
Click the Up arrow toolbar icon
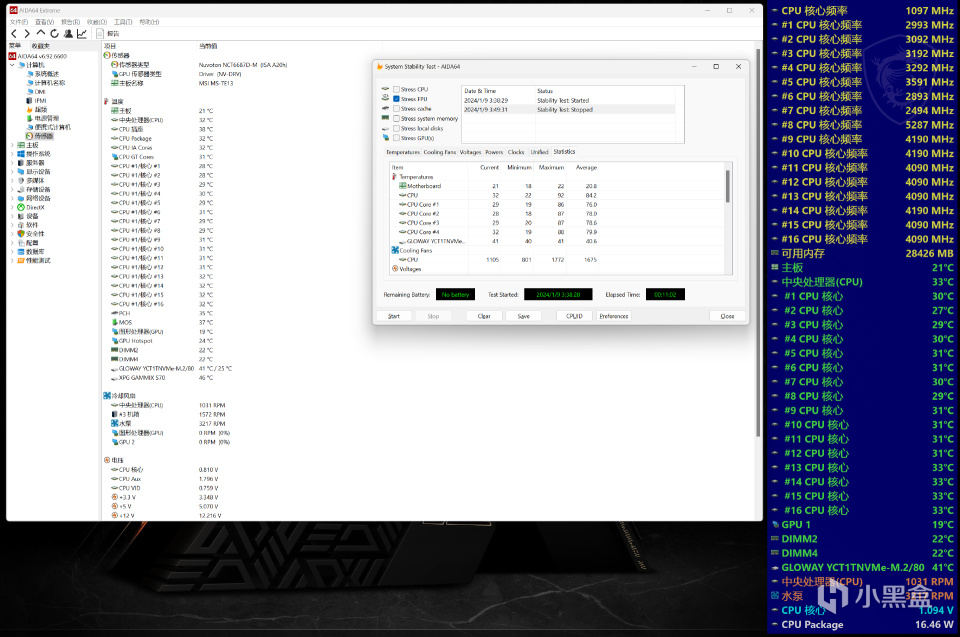pyautogui.click(x=41, y=33)
